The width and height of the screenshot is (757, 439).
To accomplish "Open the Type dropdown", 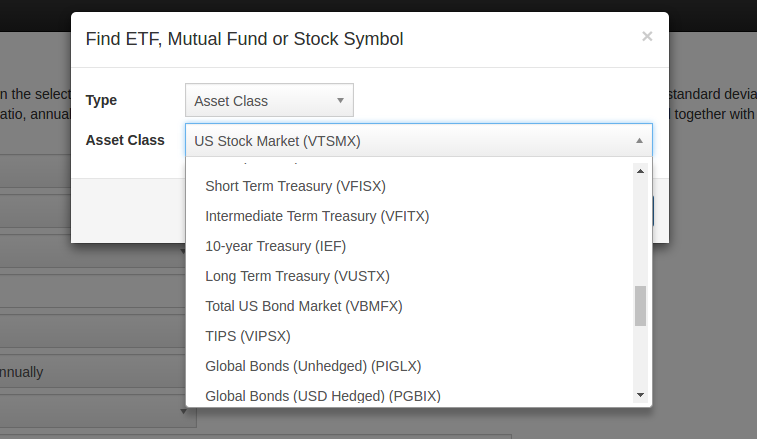I will (x=269, y=100).
